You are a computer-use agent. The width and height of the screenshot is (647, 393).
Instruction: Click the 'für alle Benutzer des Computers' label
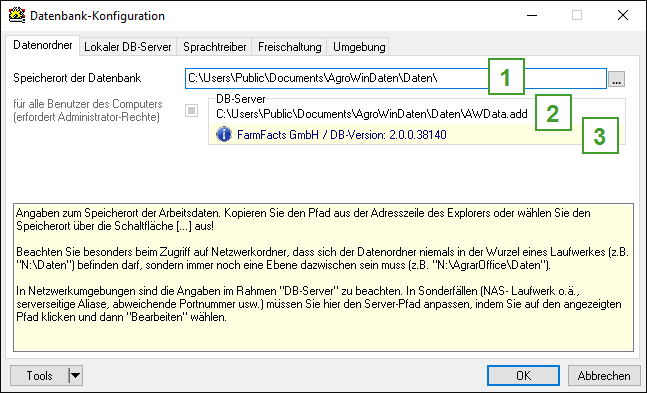click(87, 110)
